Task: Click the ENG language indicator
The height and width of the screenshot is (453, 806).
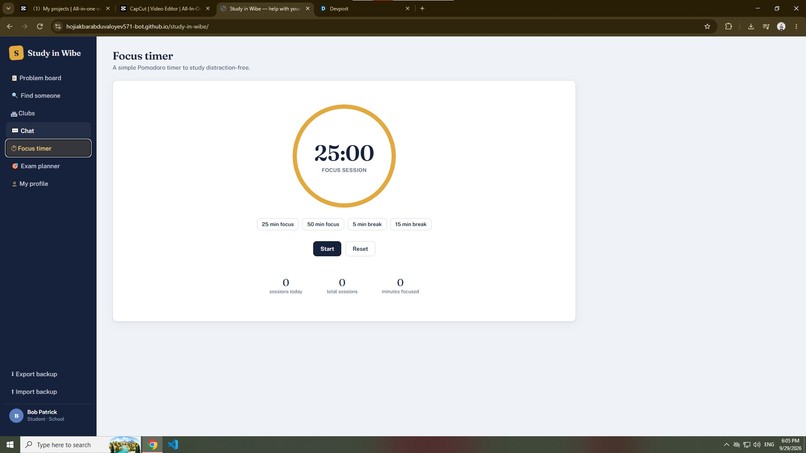Action: click(x=769, y=444)
